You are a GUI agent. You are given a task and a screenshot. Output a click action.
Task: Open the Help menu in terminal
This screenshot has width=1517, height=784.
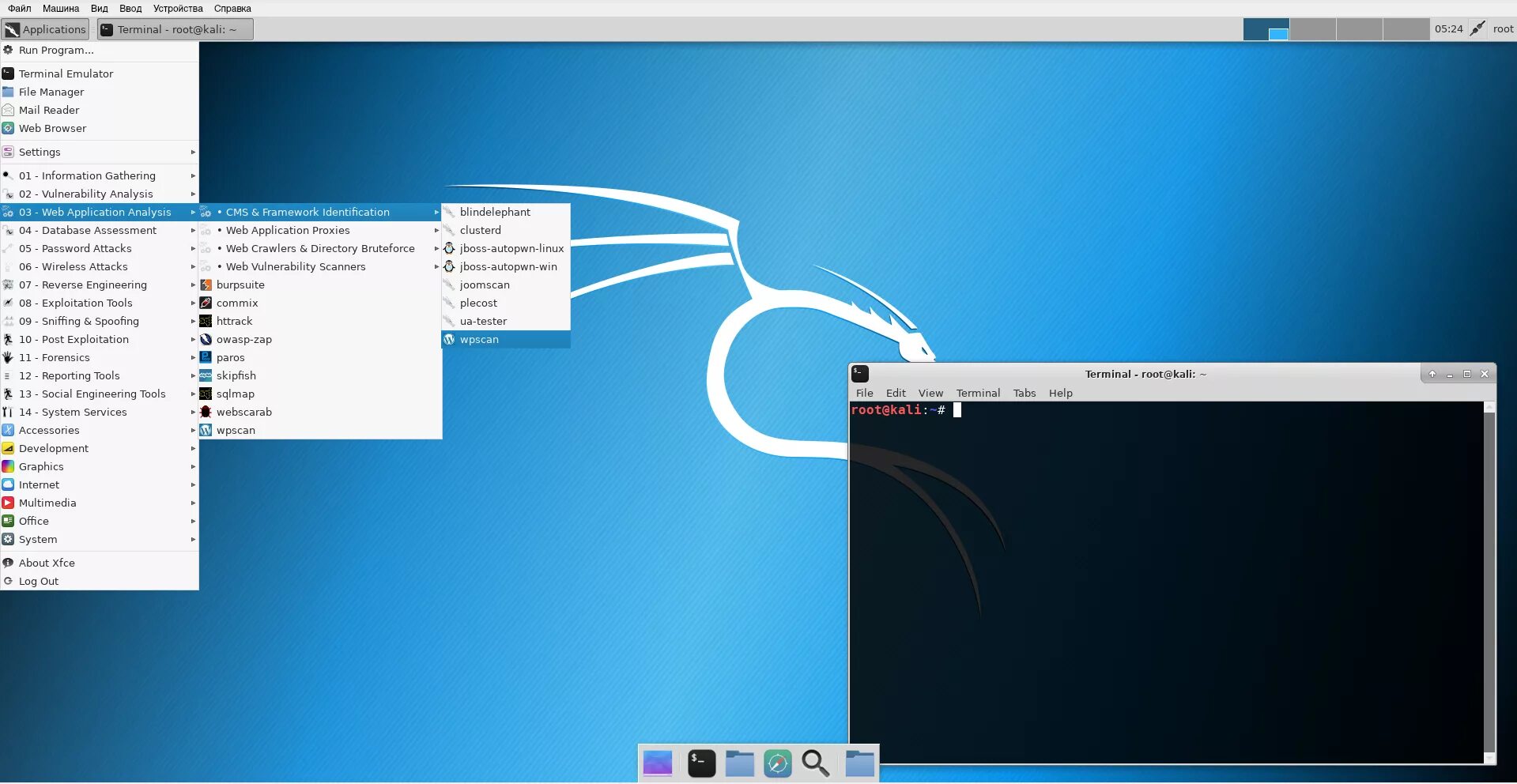tap(1061, 393)
